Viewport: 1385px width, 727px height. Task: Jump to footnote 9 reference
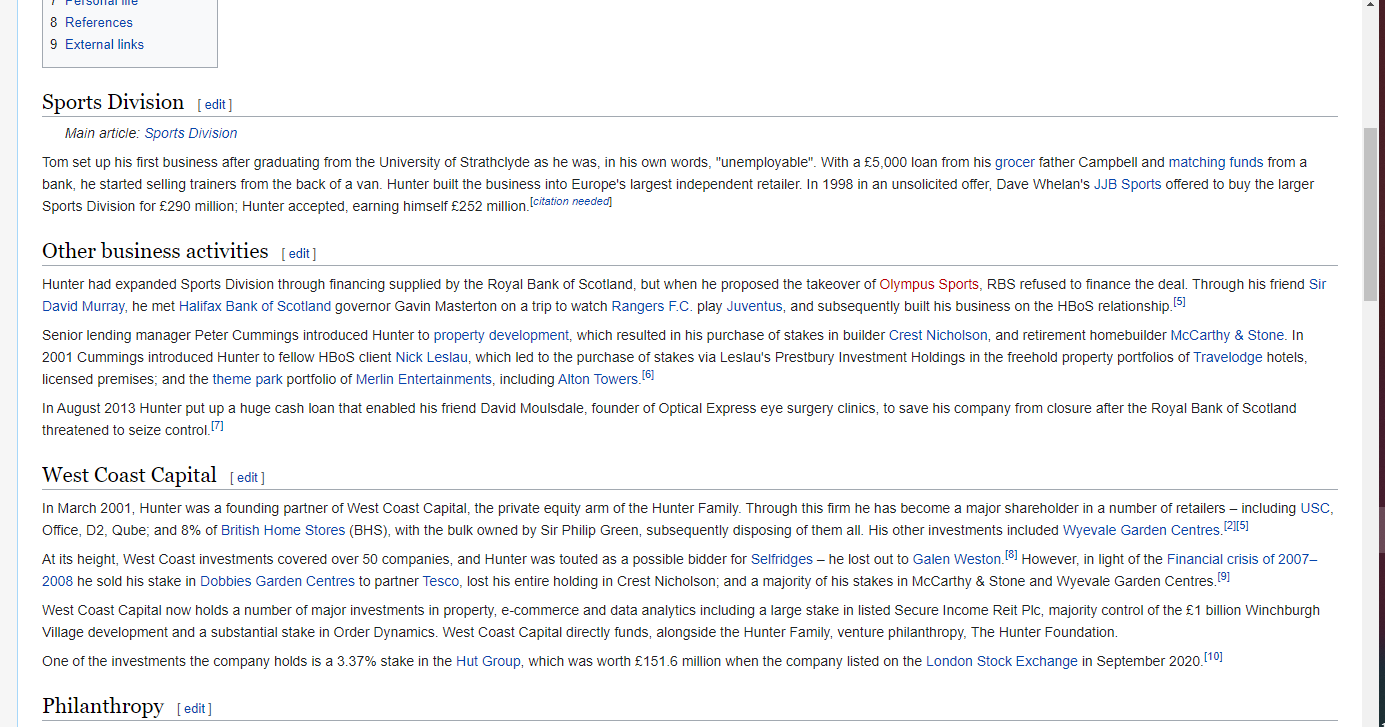tap(1224, 576)
